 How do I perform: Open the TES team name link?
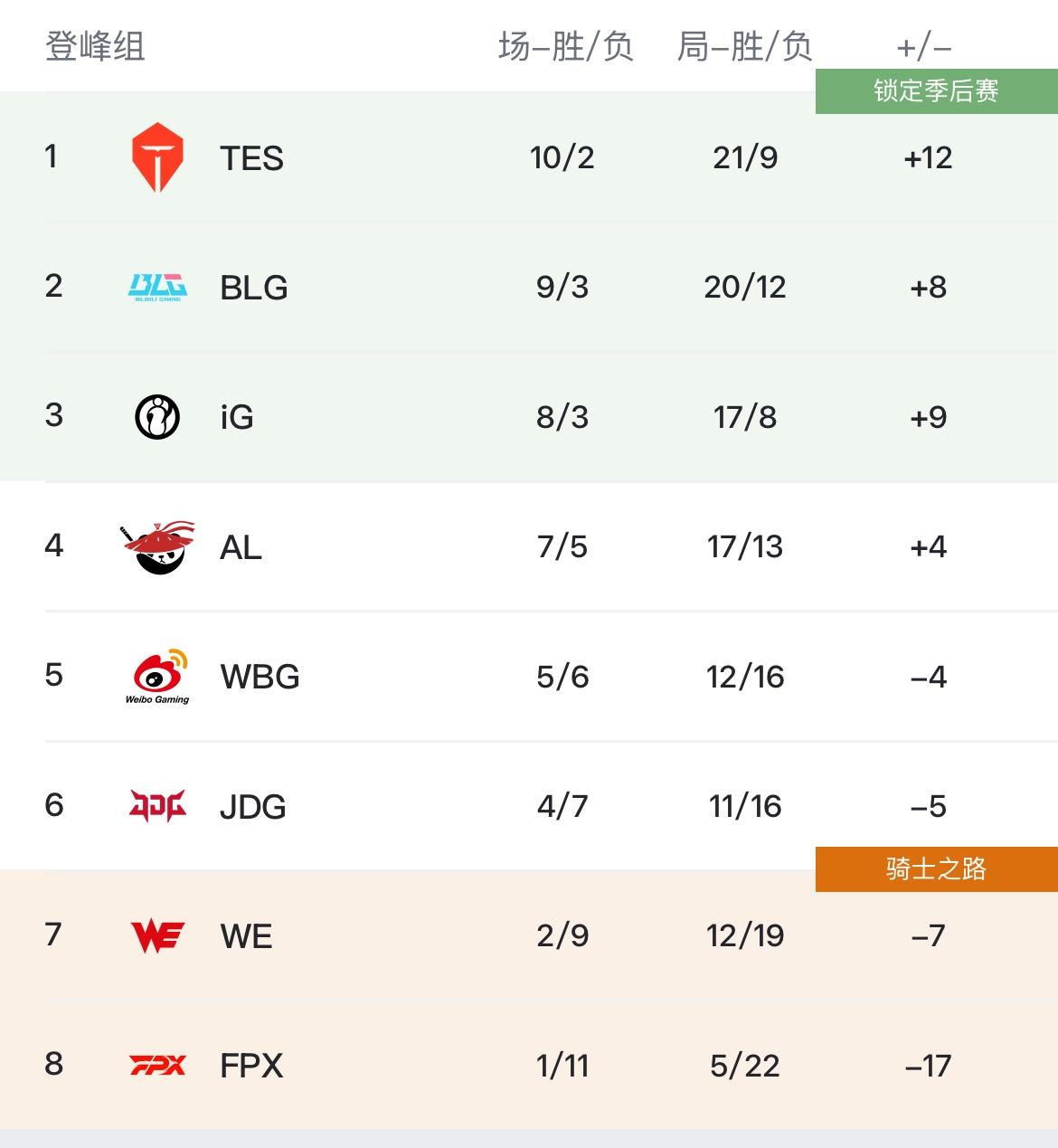[251, 158]
